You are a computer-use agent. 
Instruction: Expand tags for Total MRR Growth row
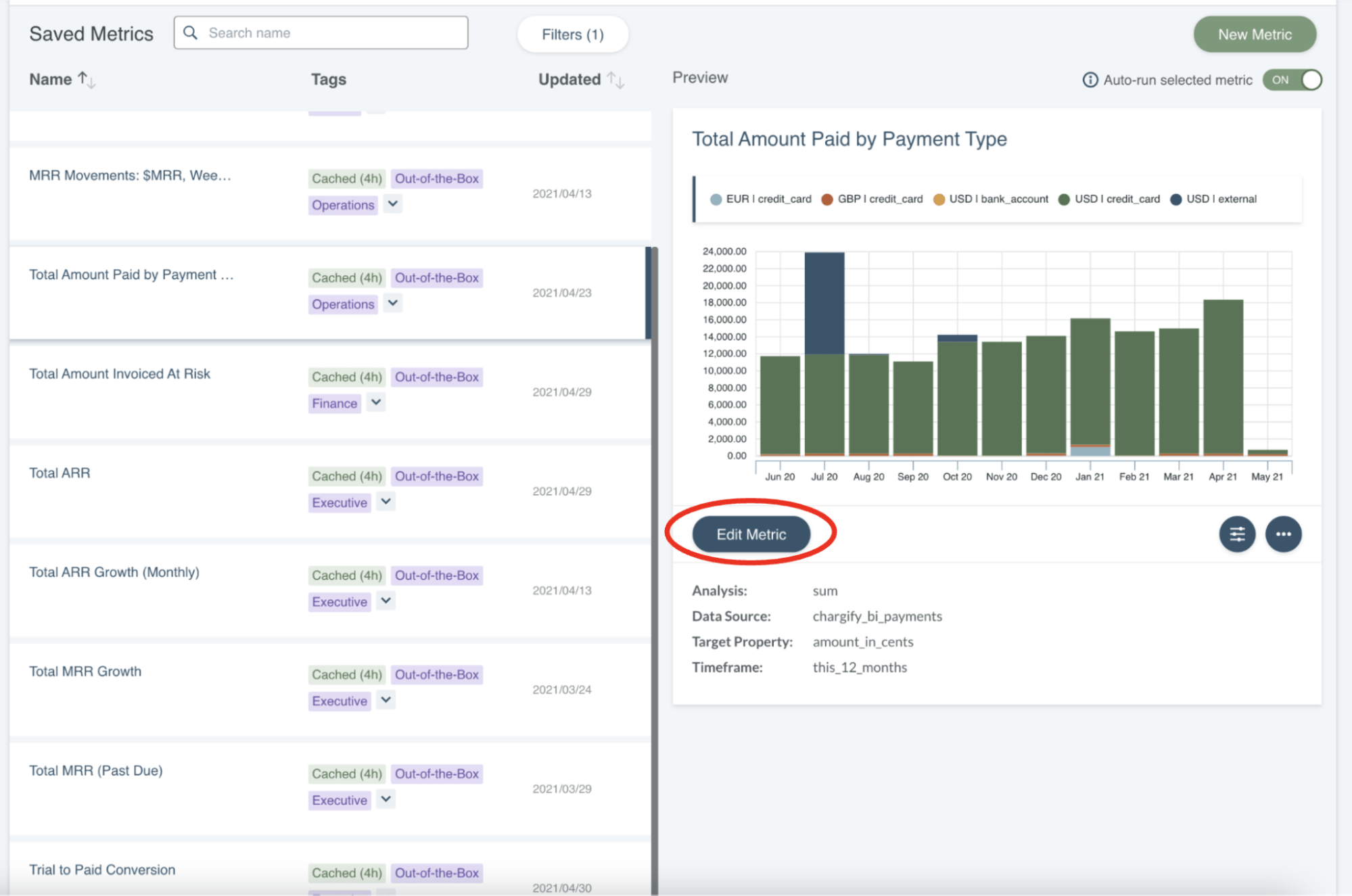(386, 700)
